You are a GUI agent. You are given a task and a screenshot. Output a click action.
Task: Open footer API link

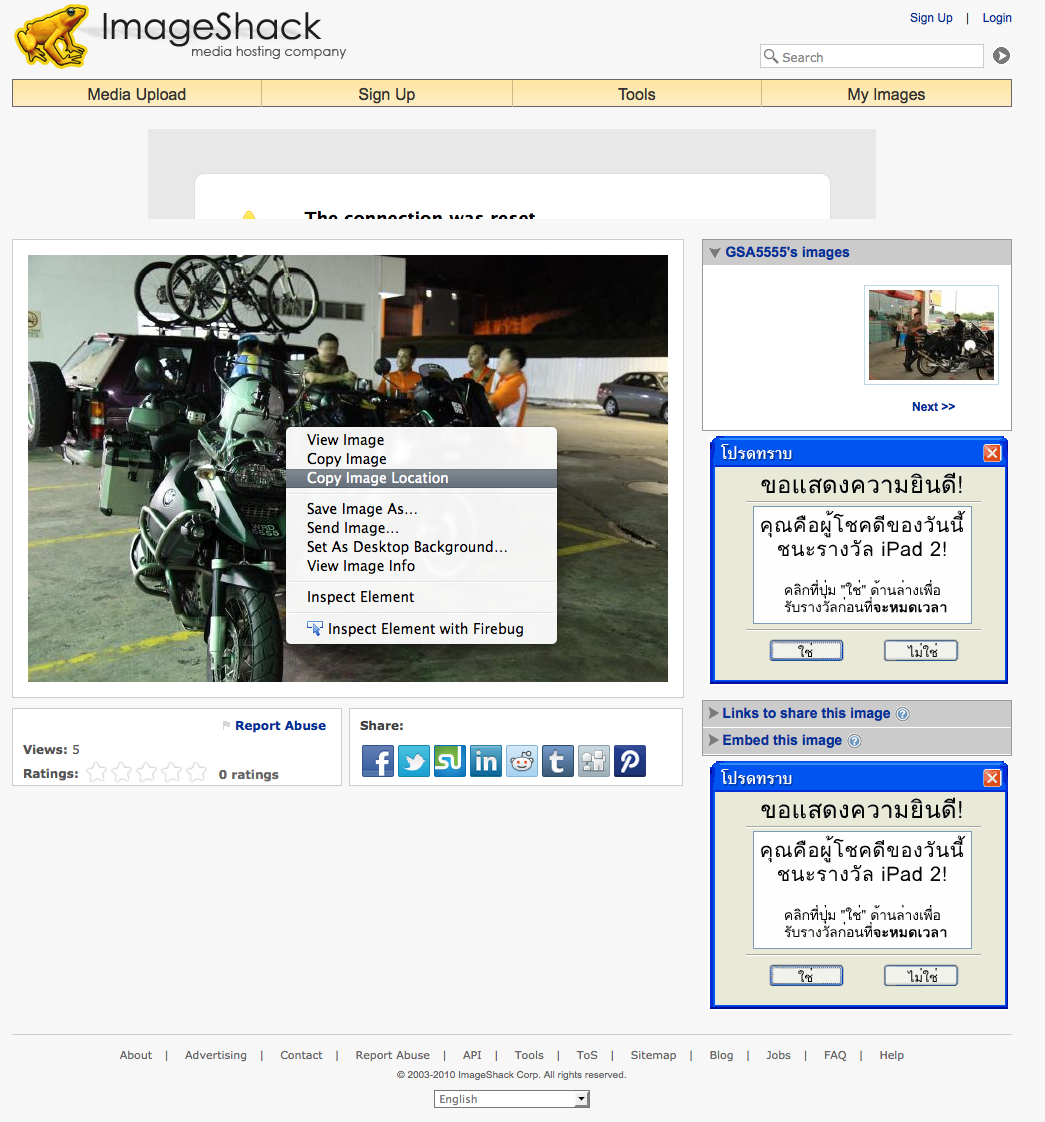(x=472, y=1055)
